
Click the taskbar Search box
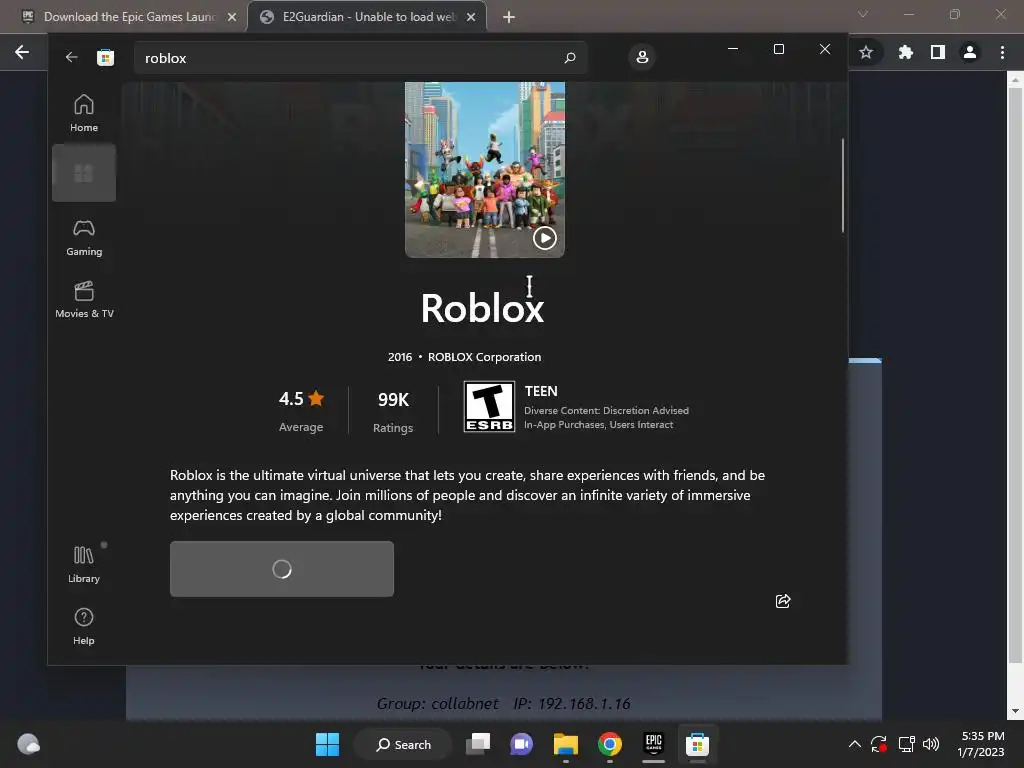pos(402,744)
